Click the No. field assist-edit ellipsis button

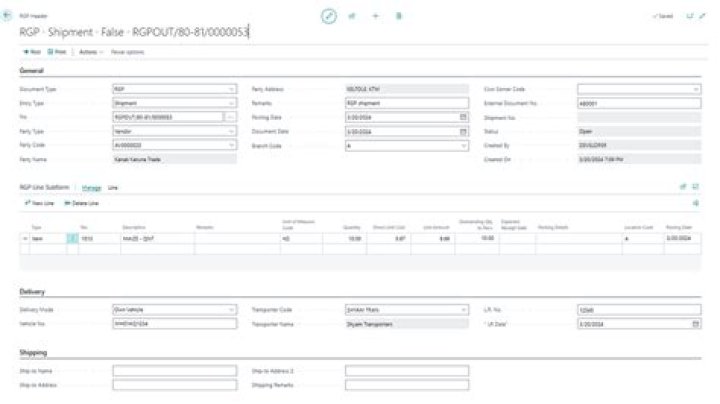pos(231,118)
